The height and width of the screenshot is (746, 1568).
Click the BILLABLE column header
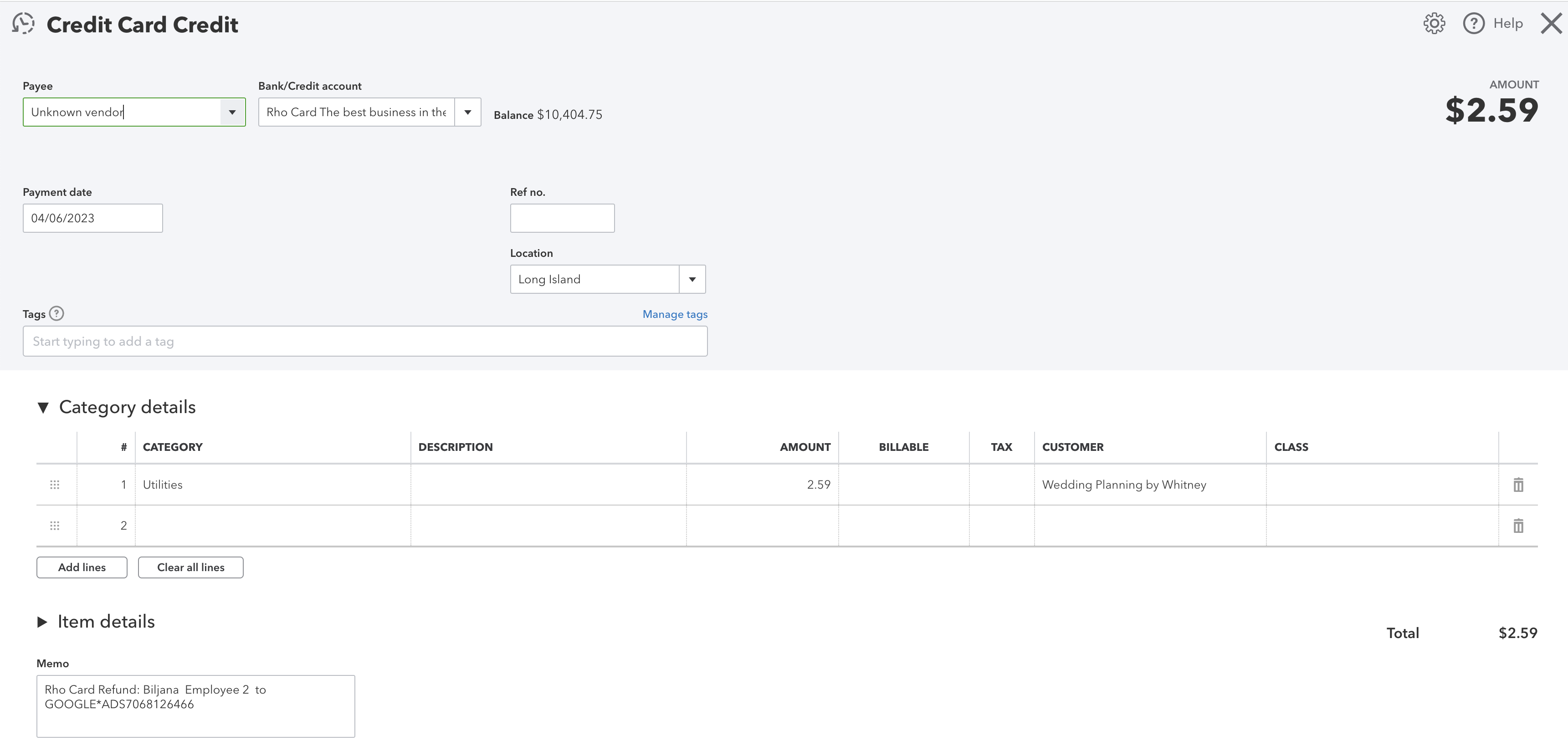pyautogui.click(x=903, y=447)
